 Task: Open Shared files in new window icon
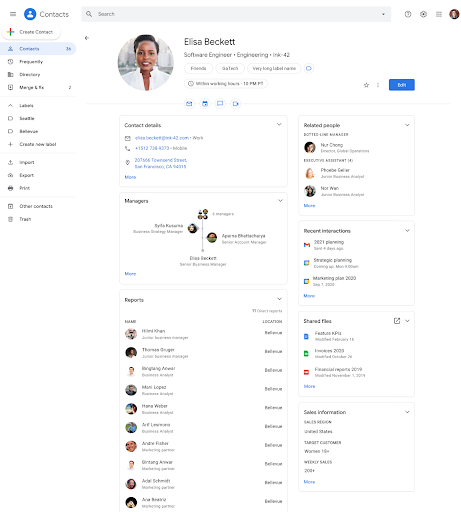point(397,321)
